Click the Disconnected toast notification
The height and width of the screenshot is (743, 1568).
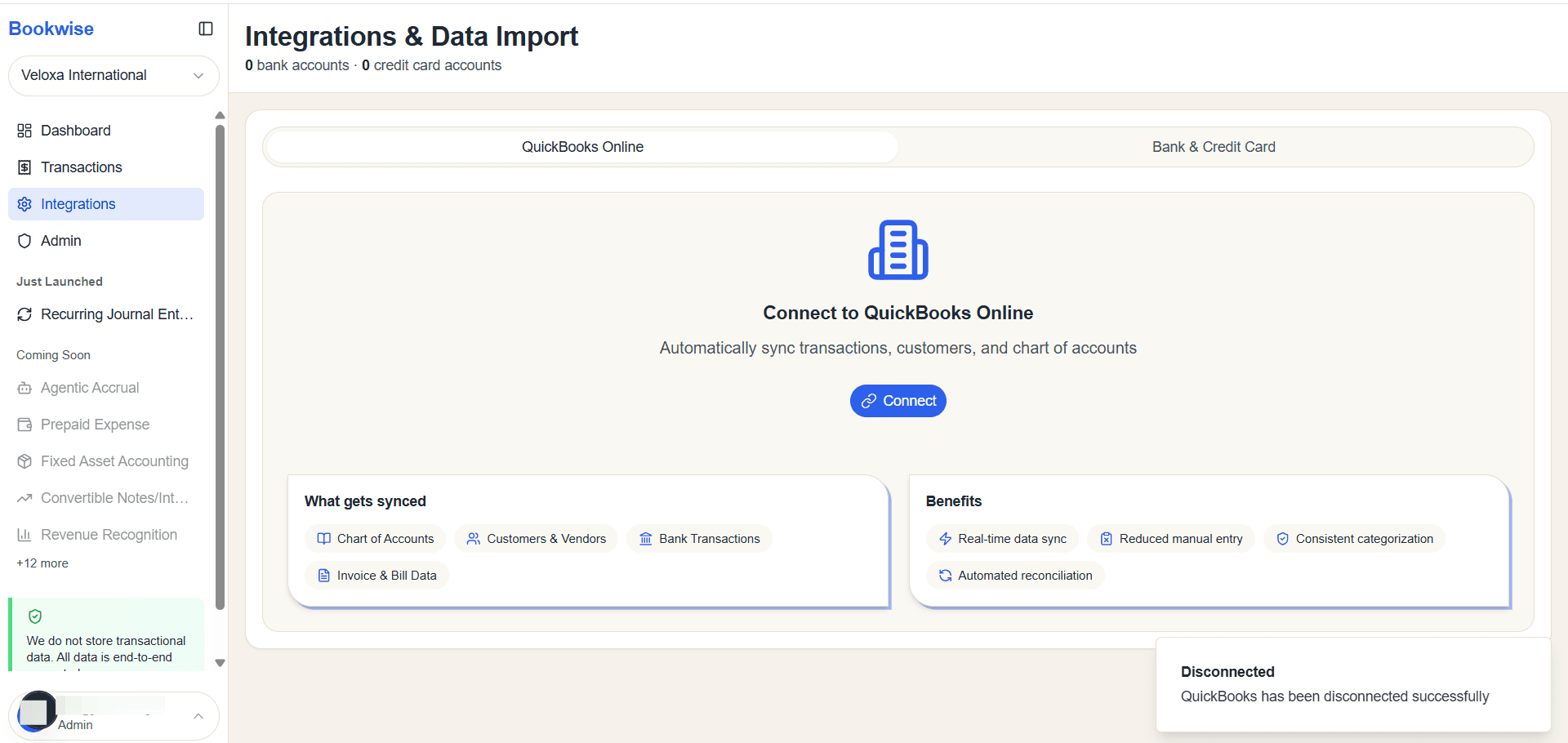click(x=1353, y=684)
